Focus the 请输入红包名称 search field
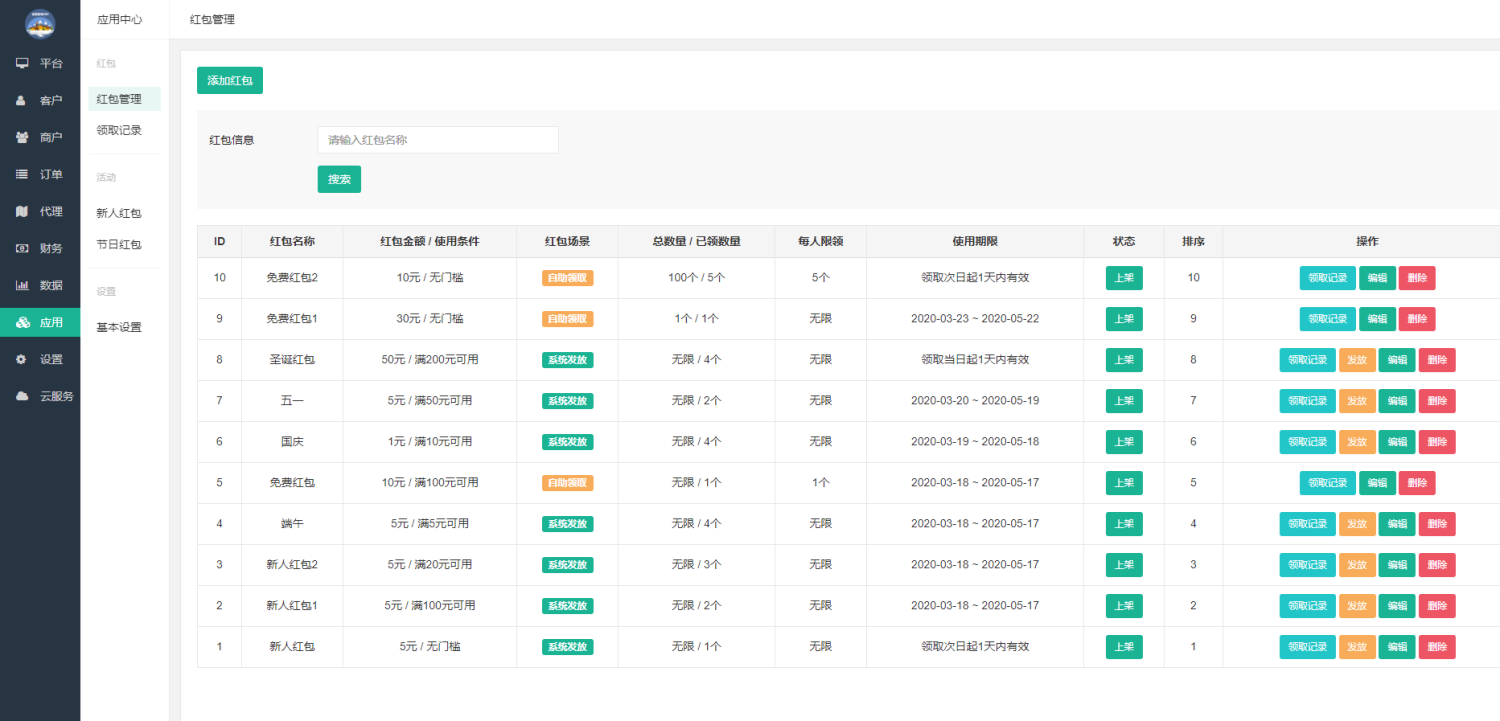The height and width of the screenshot is (721, 1500). [x=438, y=140]
